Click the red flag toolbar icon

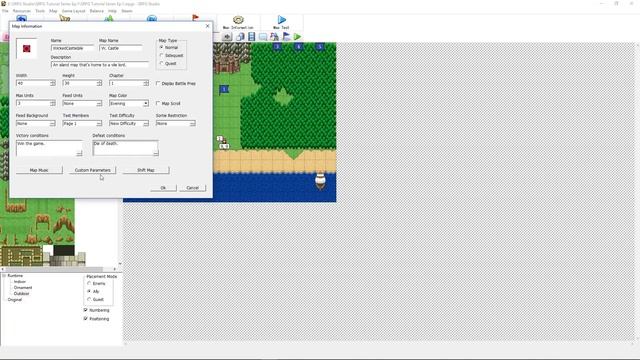click(x=196, y=18)
